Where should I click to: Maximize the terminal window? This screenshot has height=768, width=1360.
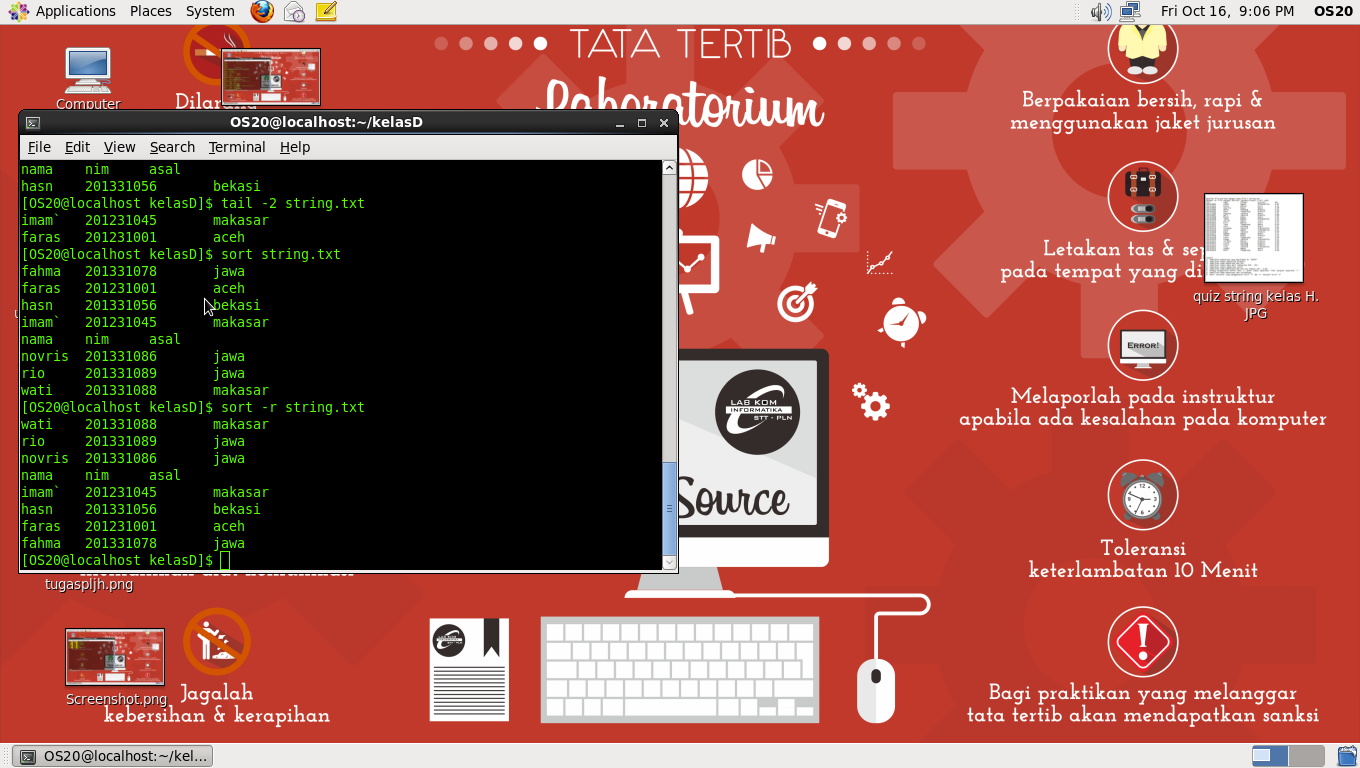click(642, 123)
